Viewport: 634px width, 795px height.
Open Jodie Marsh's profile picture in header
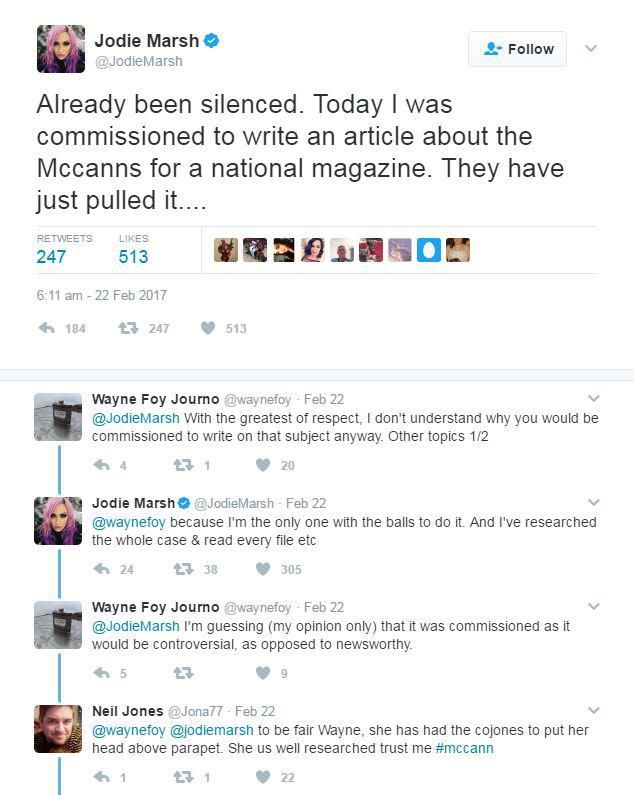[61, 49]
